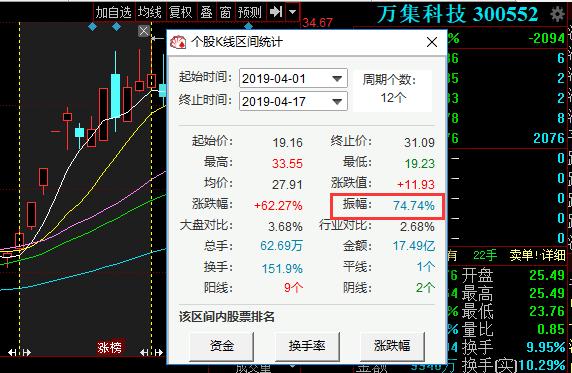Click the -2094 value in the right panel

click(547, 38)
